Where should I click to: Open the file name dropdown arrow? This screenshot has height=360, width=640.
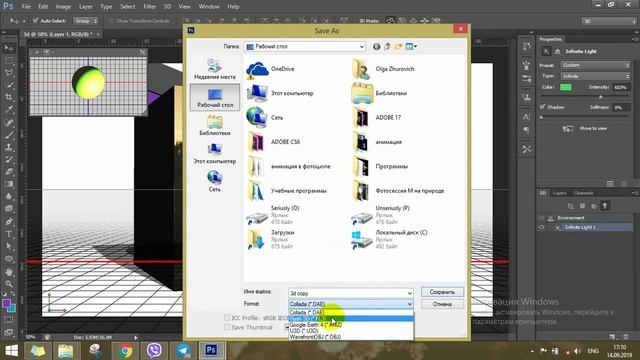click(x=409, y=293)
